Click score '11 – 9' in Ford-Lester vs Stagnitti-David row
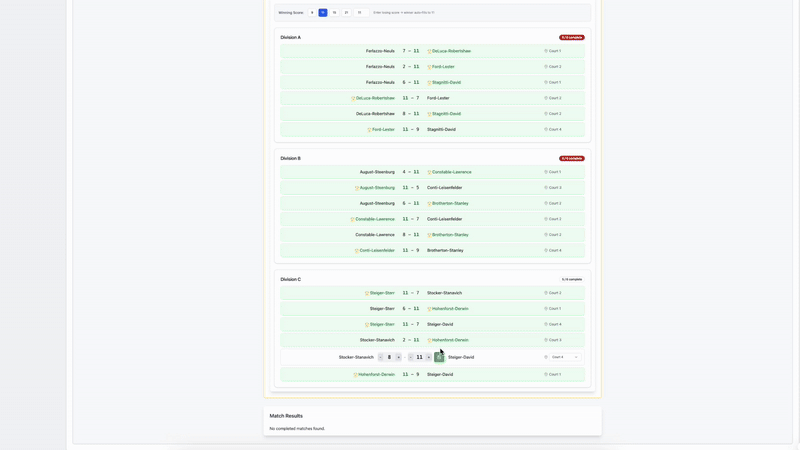 click(411, 130)
